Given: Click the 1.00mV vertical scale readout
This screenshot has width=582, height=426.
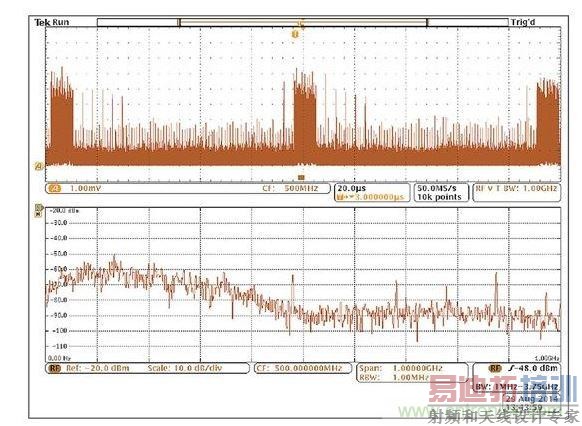Looking at the screenshot, I should point(86,189).
